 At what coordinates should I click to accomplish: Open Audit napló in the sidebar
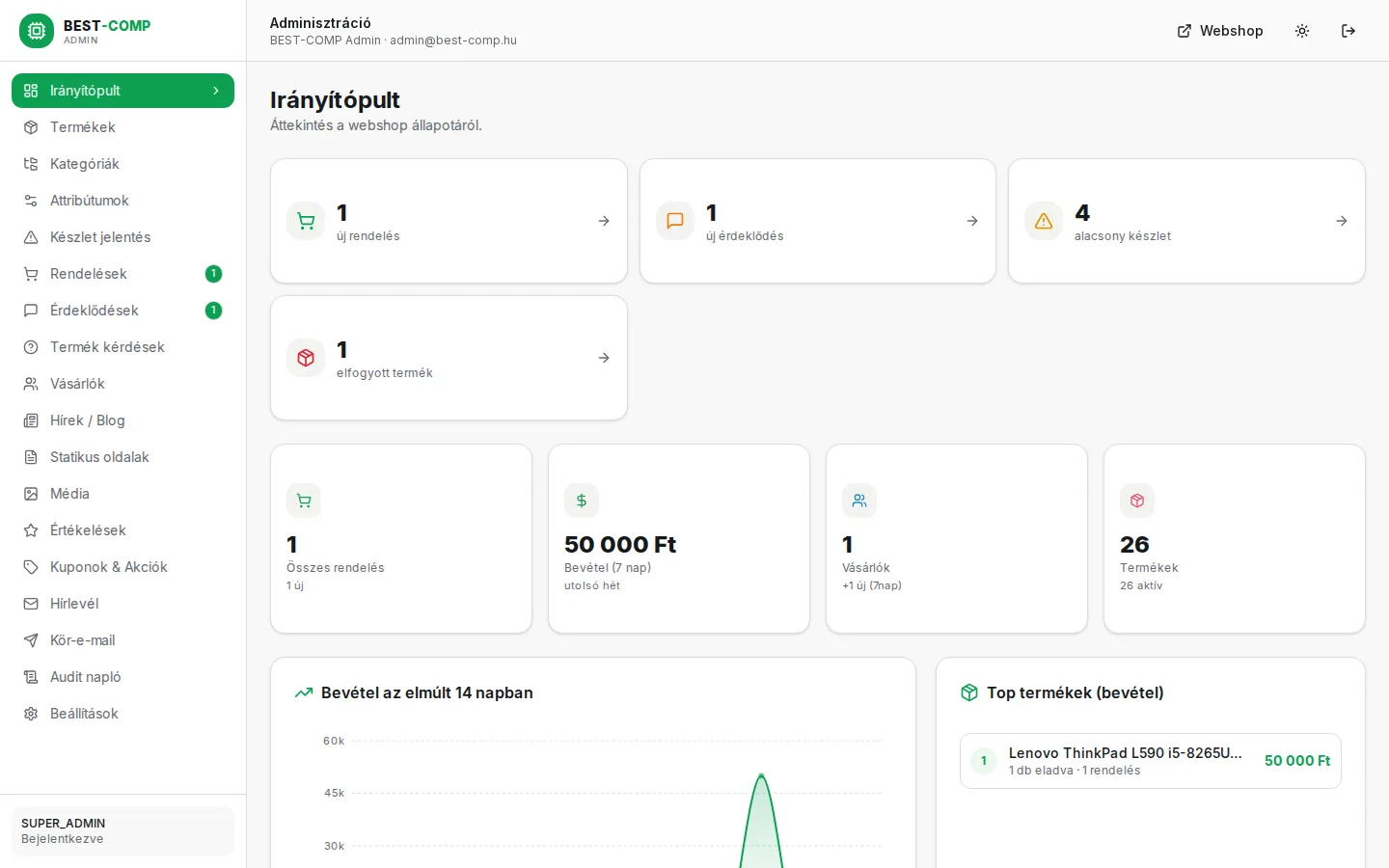click(123, 677)
